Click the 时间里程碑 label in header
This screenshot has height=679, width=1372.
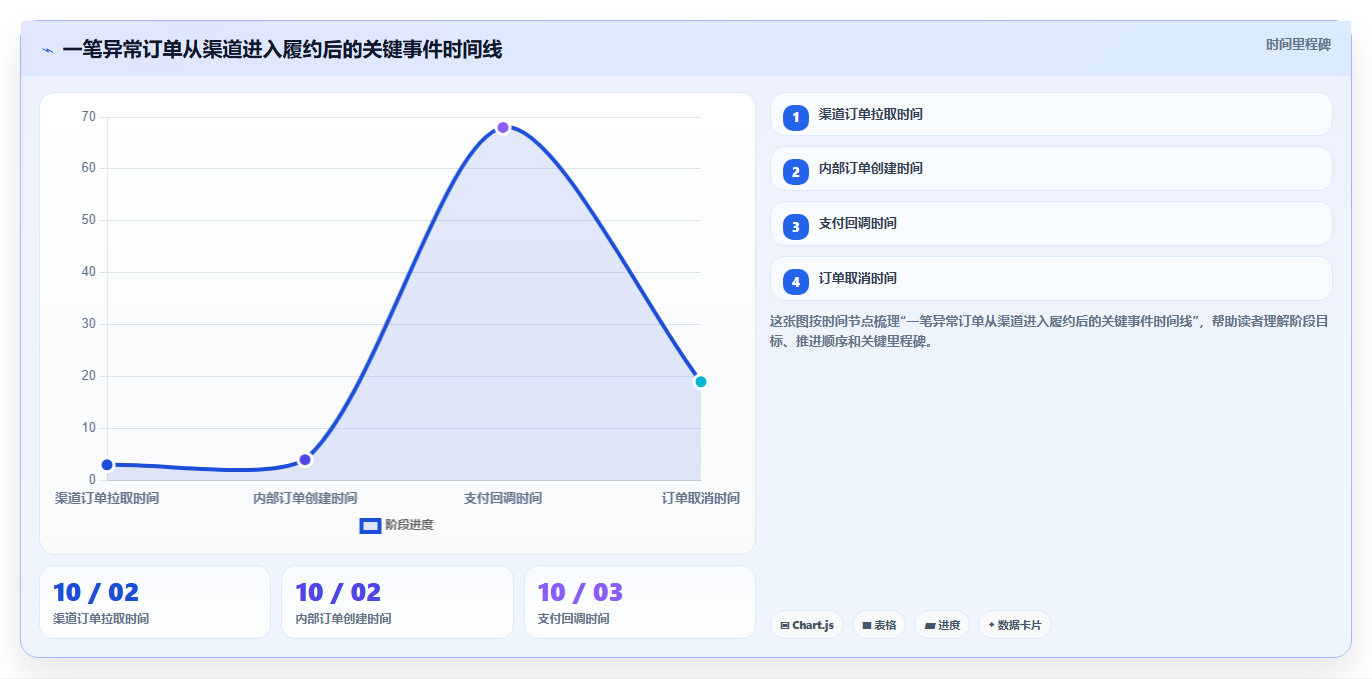click(x=1298, y=44)
